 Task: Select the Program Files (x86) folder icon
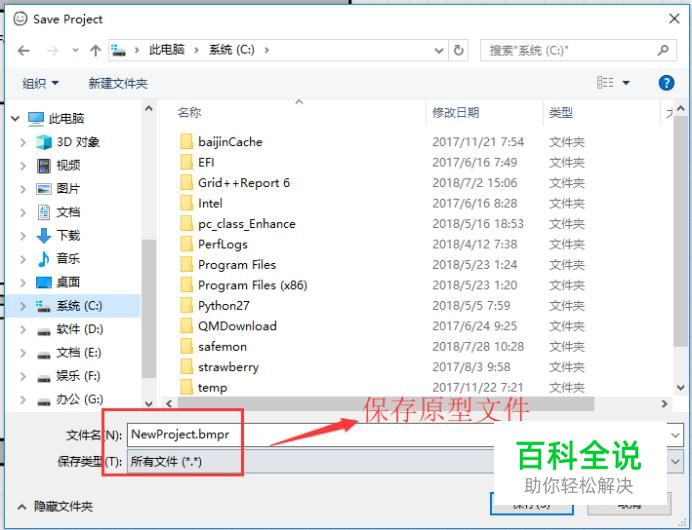tap(187, 285)
